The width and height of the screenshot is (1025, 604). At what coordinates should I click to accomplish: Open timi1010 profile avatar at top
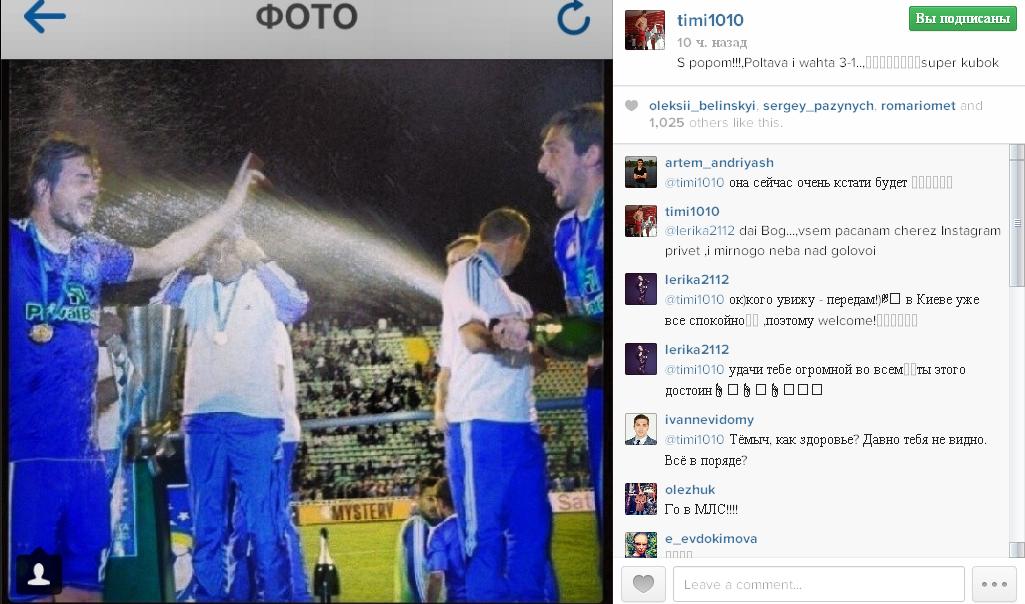[x=645, y=30]
